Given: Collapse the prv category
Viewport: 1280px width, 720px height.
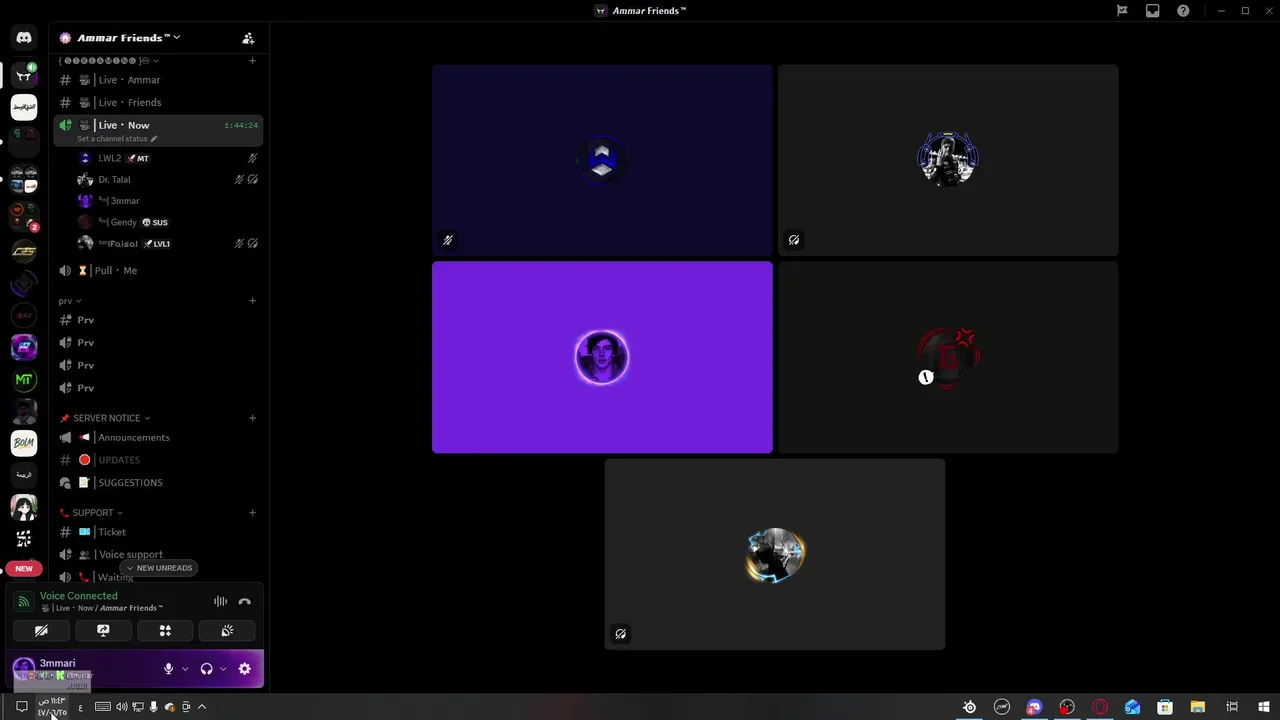Looking at the screenshot, I should click(x=70, y=301).
